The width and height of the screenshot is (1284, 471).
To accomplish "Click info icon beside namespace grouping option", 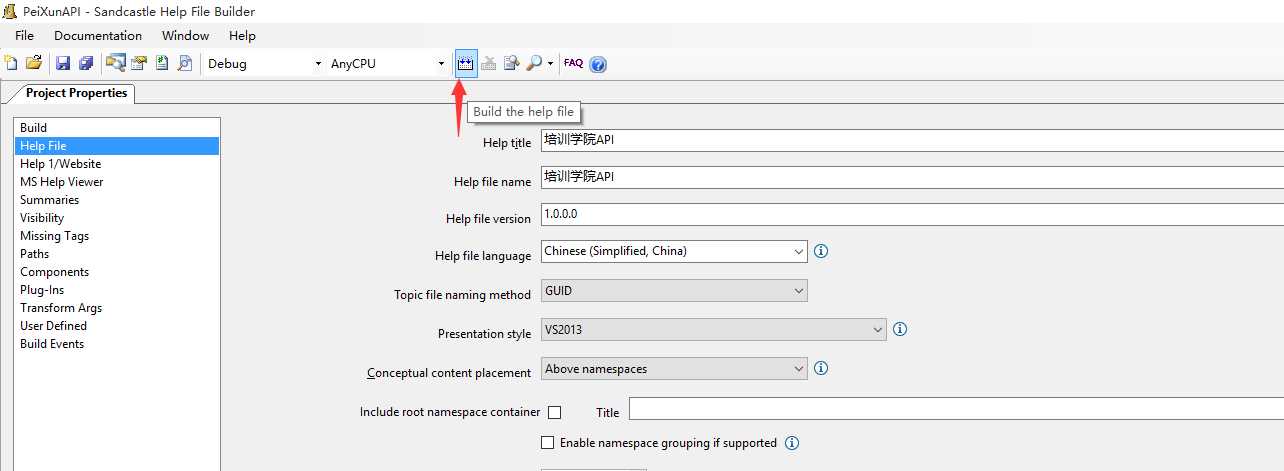I will coord(792,443).
